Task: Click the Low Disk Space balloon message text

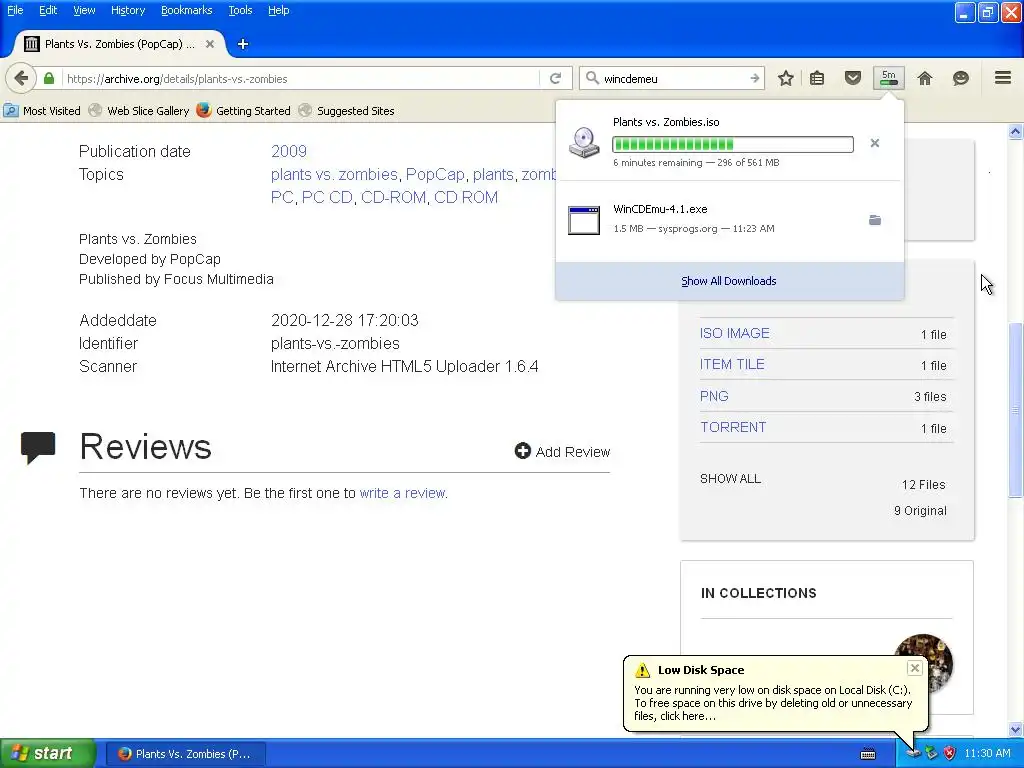Action: (773, 703)
